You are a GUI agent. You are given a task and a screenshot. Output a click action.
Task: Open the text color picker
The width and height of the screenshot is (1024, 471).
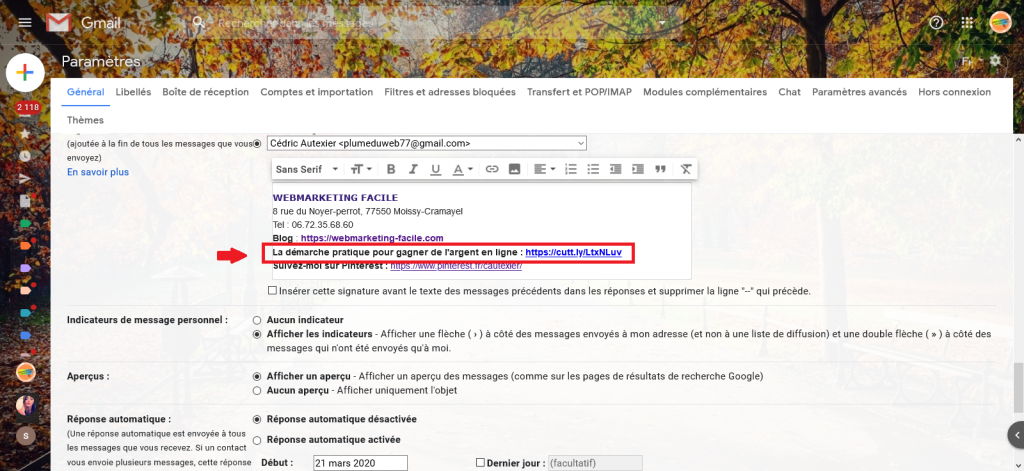462,169
